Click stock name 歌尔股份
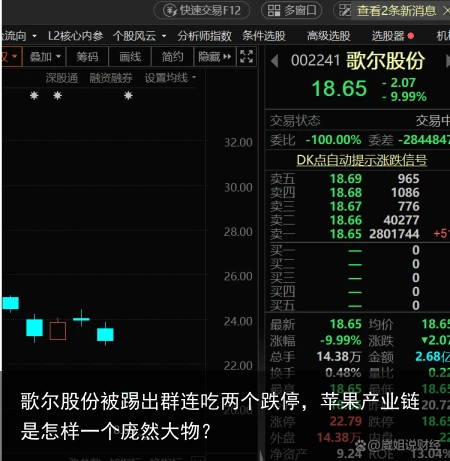The width and height of the screenshot is (450, 461). tap(385, 61)
